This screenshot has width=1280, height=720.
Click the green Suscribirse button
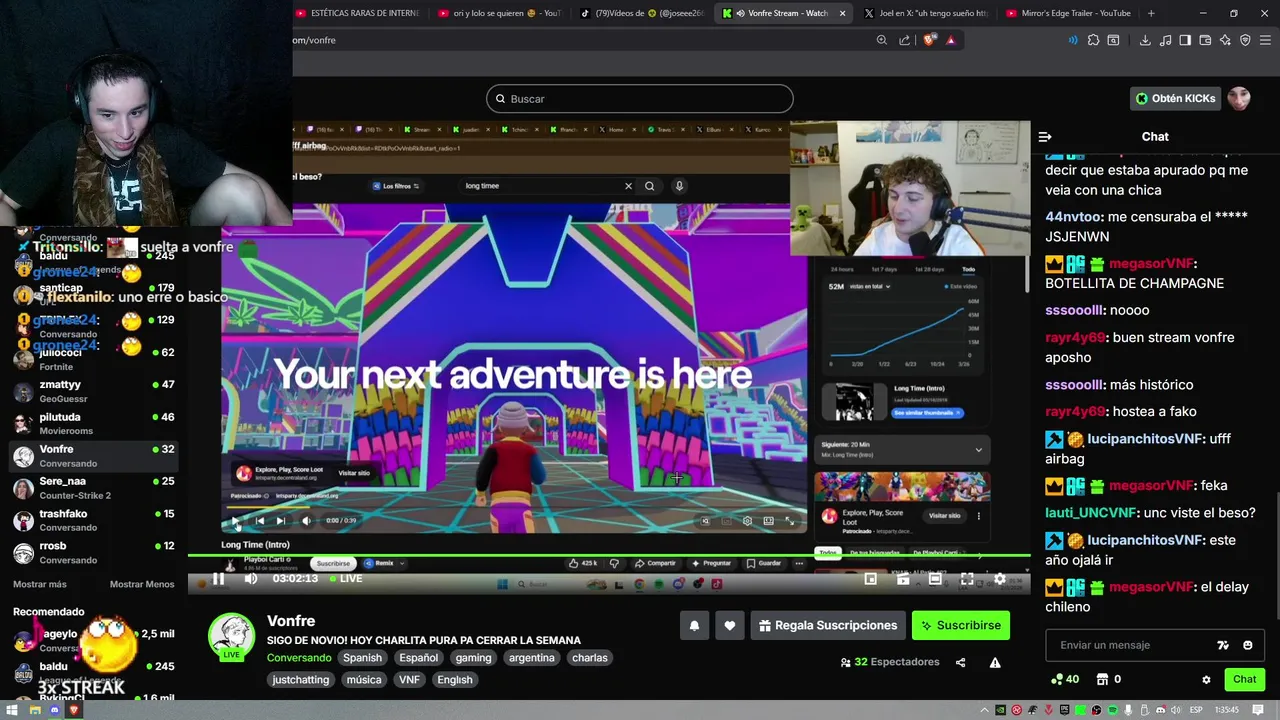pos(961,626)
